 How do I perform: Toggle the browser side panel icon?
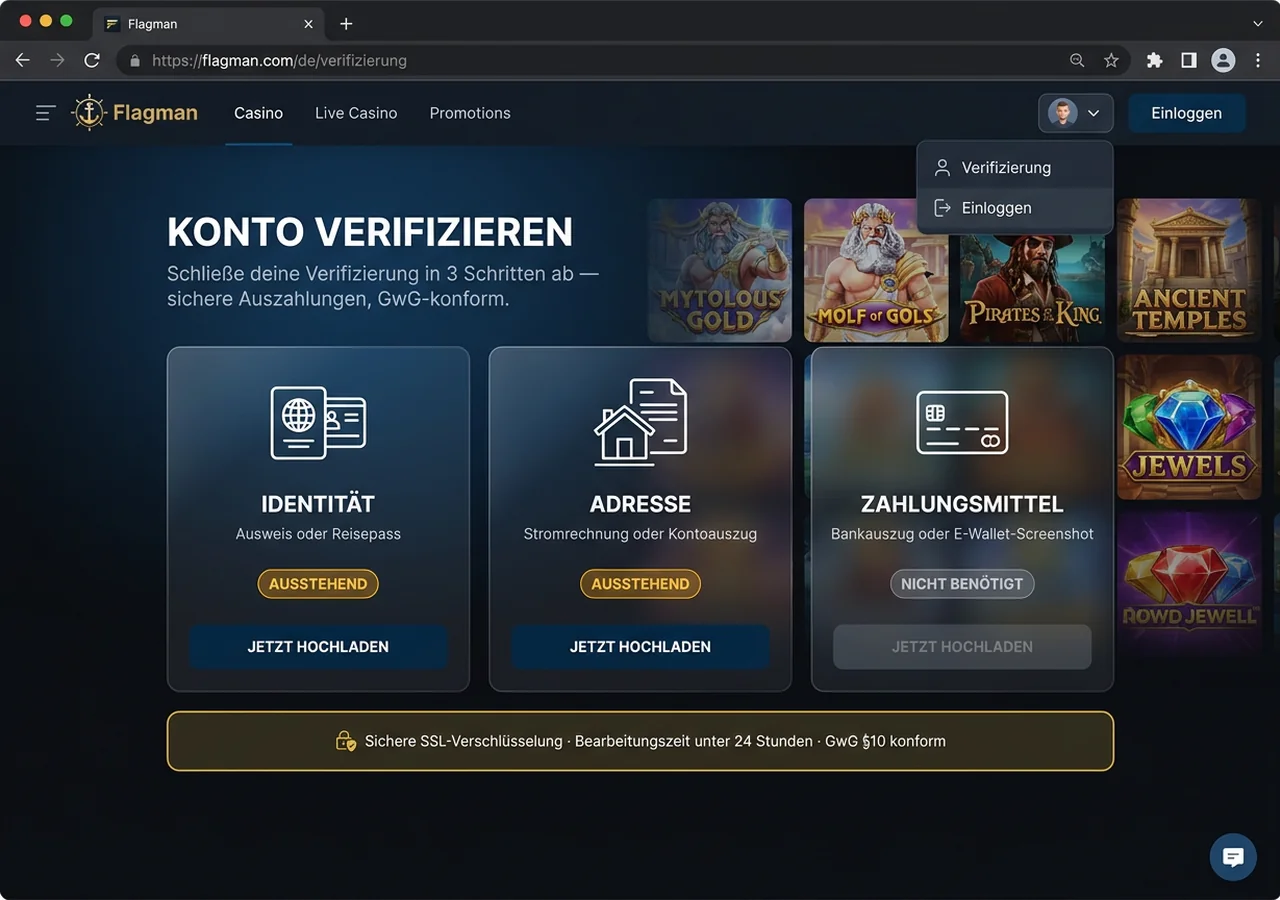click(x=1189, y=60)
